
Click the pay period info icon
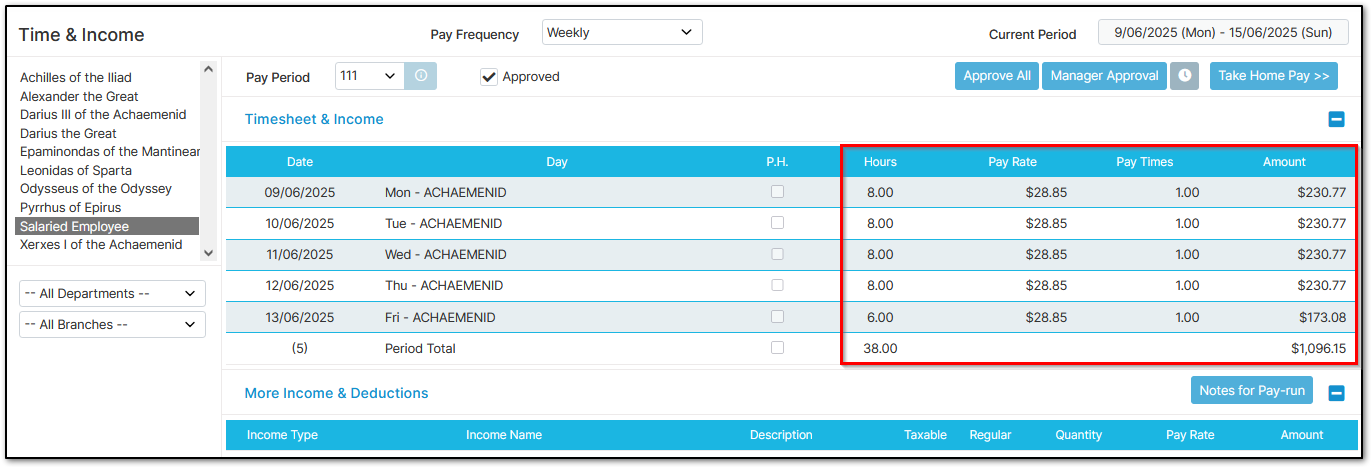[x=420, y=76]
